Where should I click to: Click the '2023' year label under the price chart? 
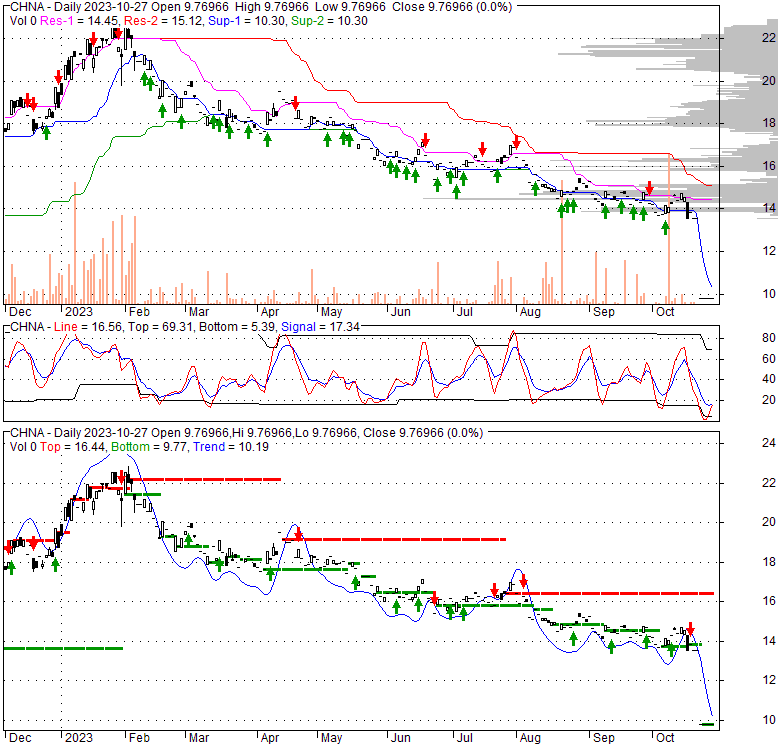(79, 312)
